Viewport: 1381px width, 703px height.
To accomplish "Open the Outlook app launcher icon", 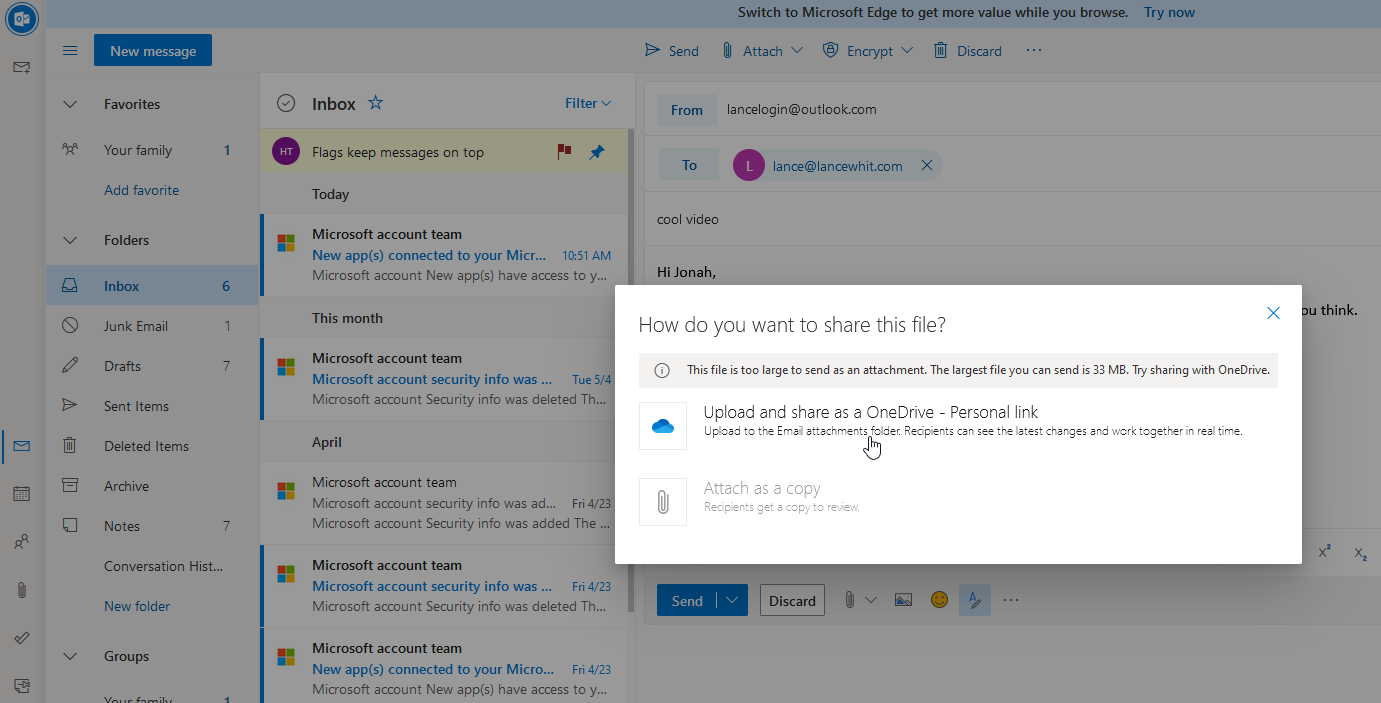I will click(x=22, y=19).
